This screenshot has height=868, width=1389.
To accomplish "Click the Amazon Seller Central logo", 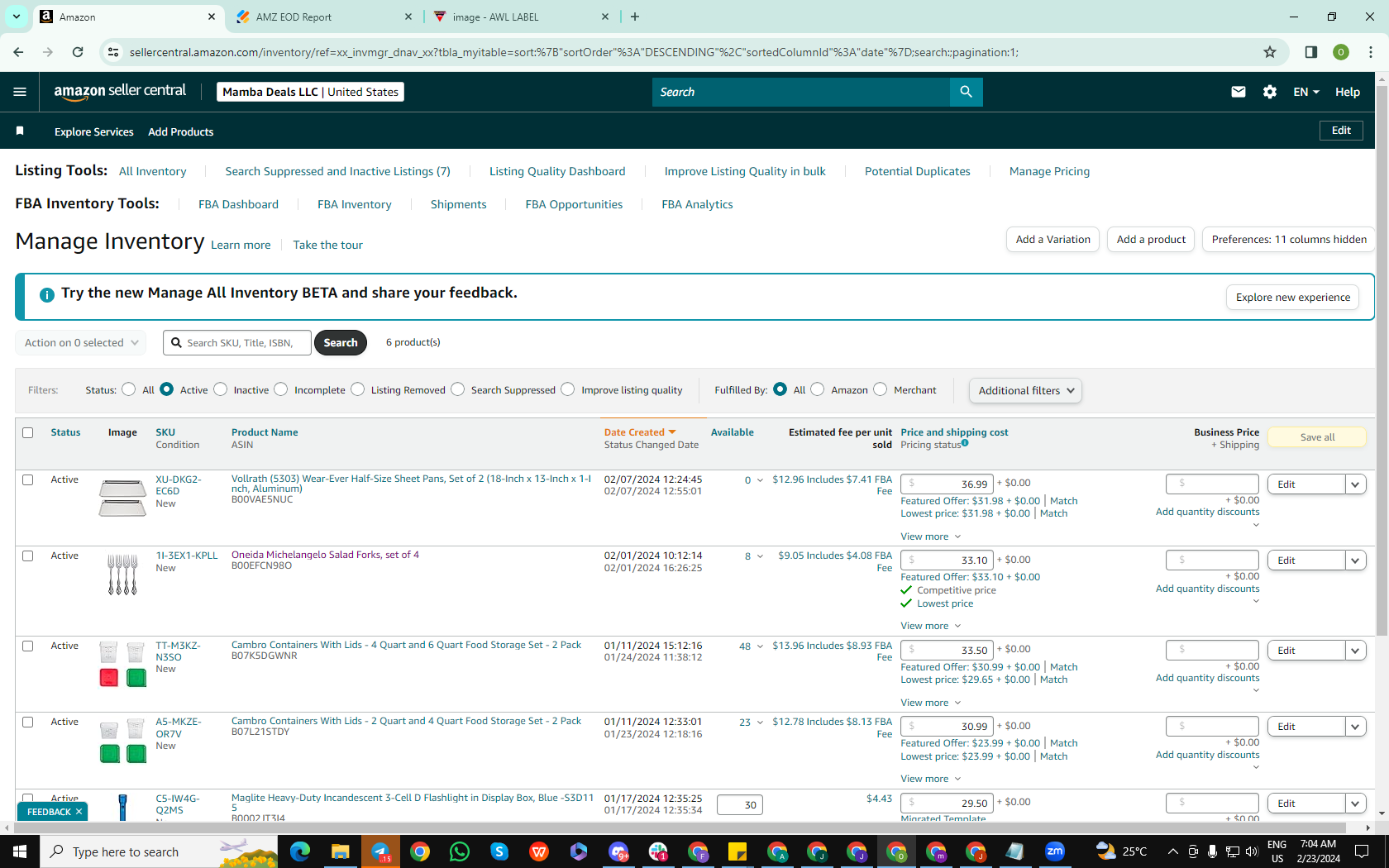I will pos(120,92).
